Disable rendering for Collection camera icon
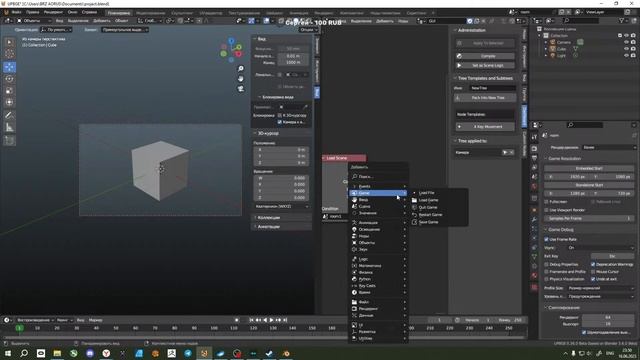Screen dimensions: 640x360 coord(633,36)
